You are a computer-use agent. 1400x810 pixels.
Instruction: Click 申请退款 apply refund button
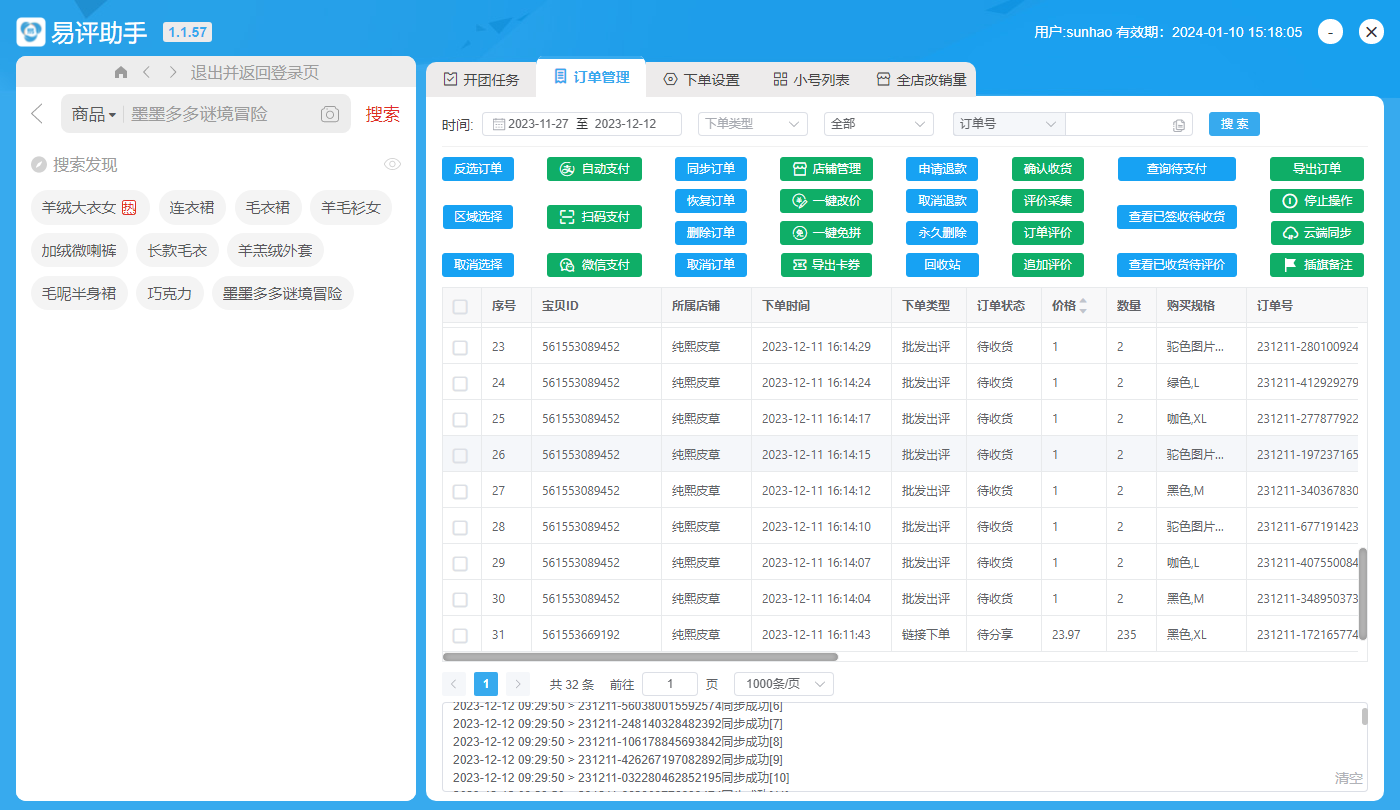[942, 169]
